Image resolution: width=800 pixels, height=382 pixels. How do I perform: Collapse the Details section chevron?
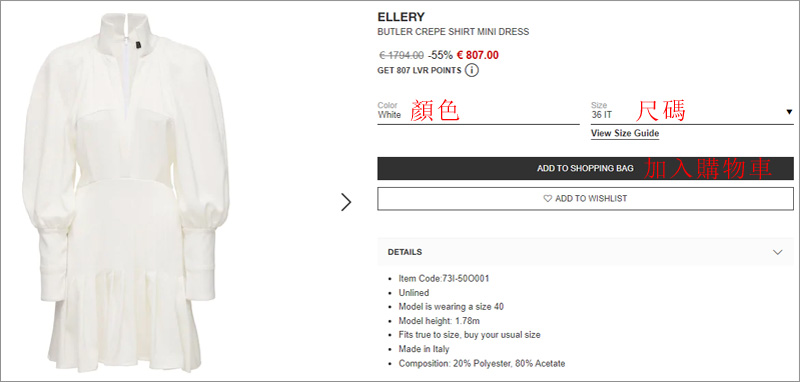pos(778,252)
